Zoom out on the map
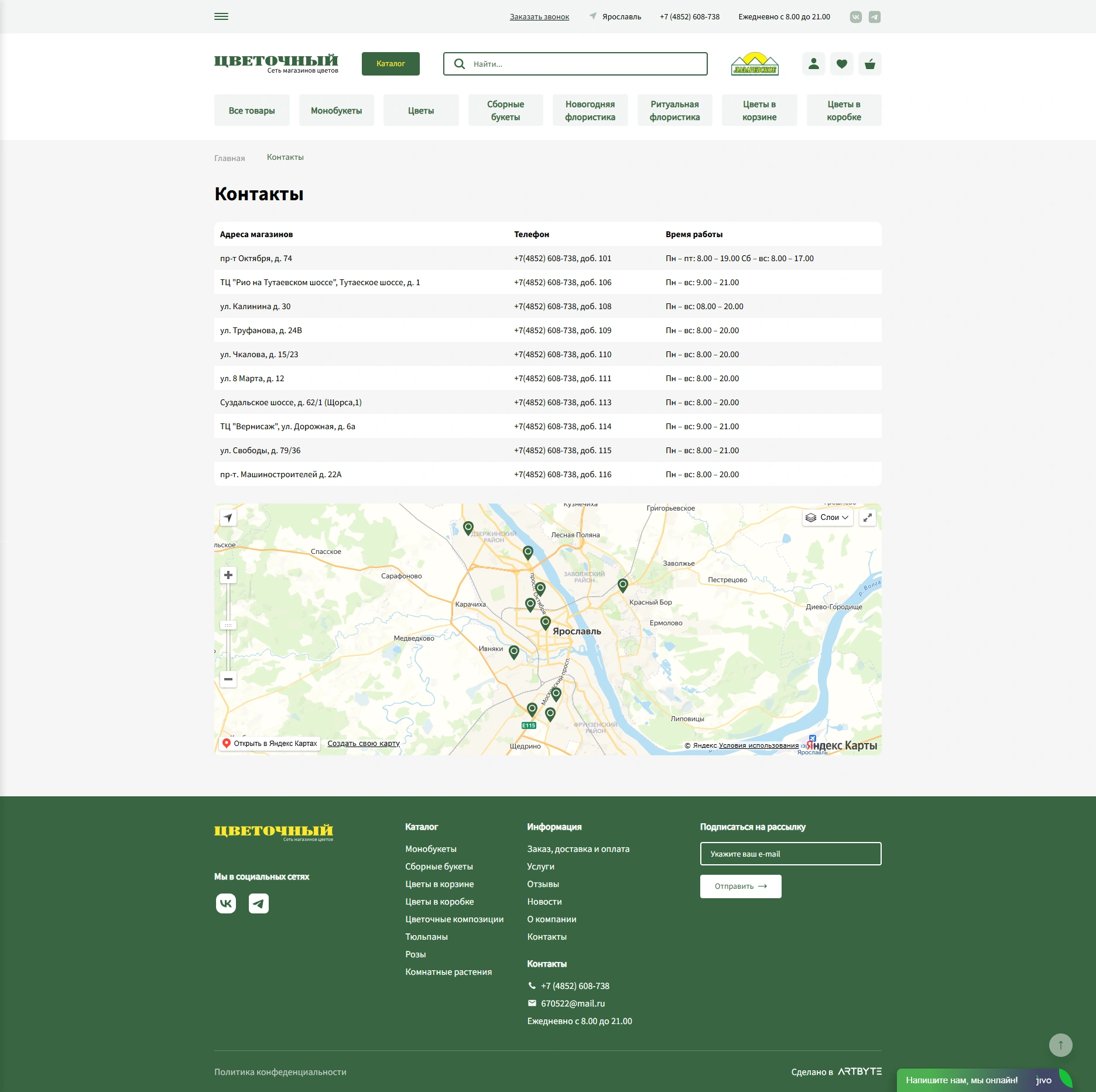 tap(228, 679)
